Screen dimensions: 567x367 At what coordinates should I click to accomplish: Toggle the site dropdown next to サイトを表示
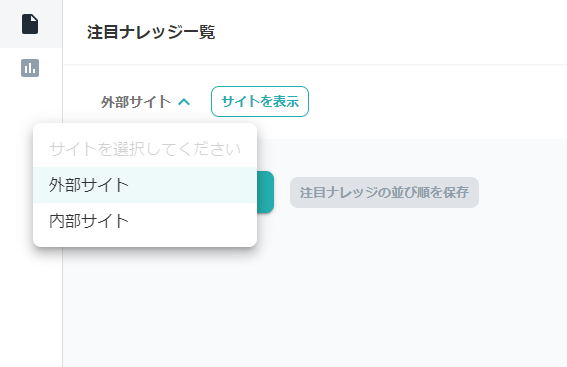coord(145,102)
